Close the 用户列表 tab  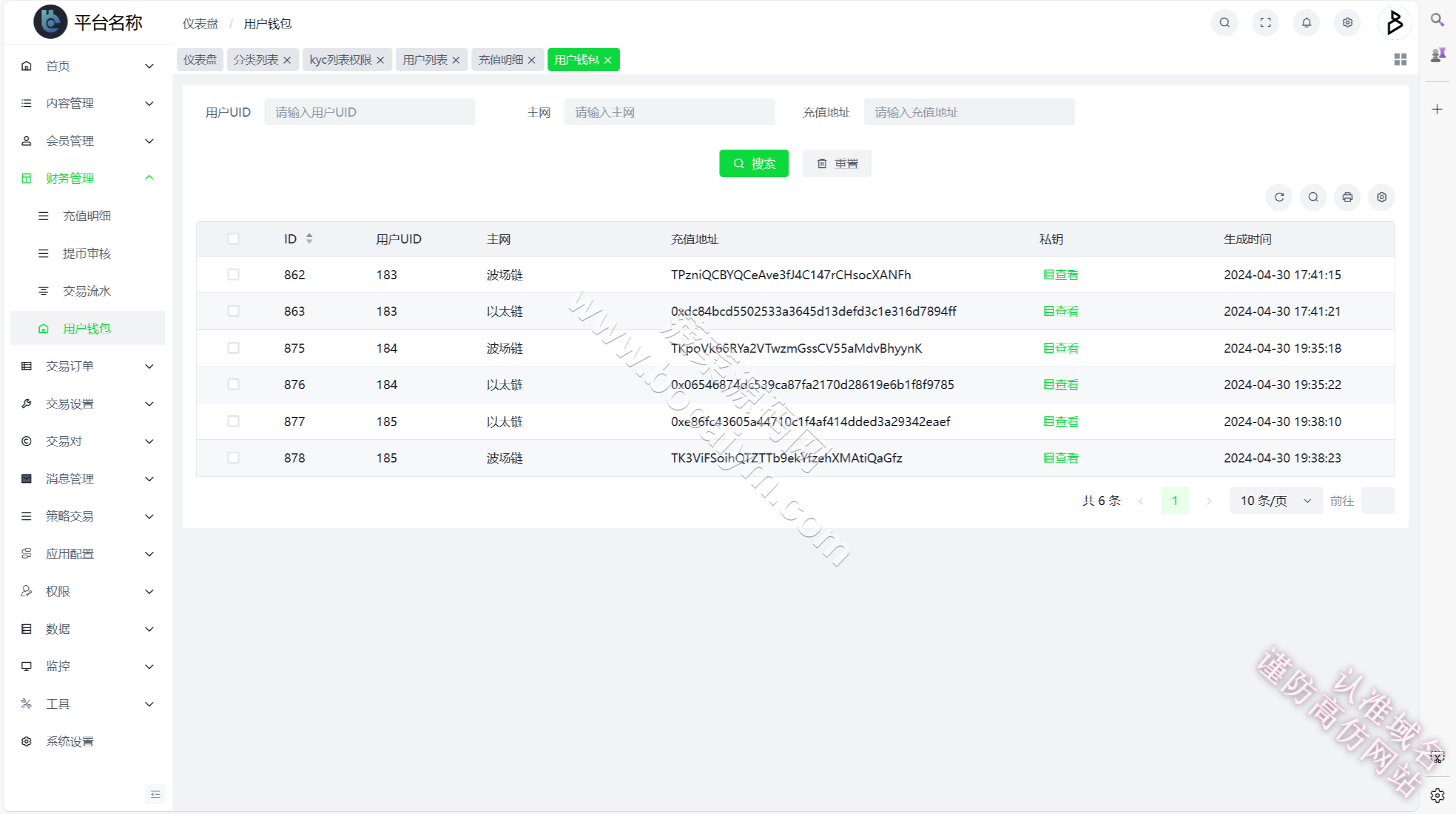[456, 60]
